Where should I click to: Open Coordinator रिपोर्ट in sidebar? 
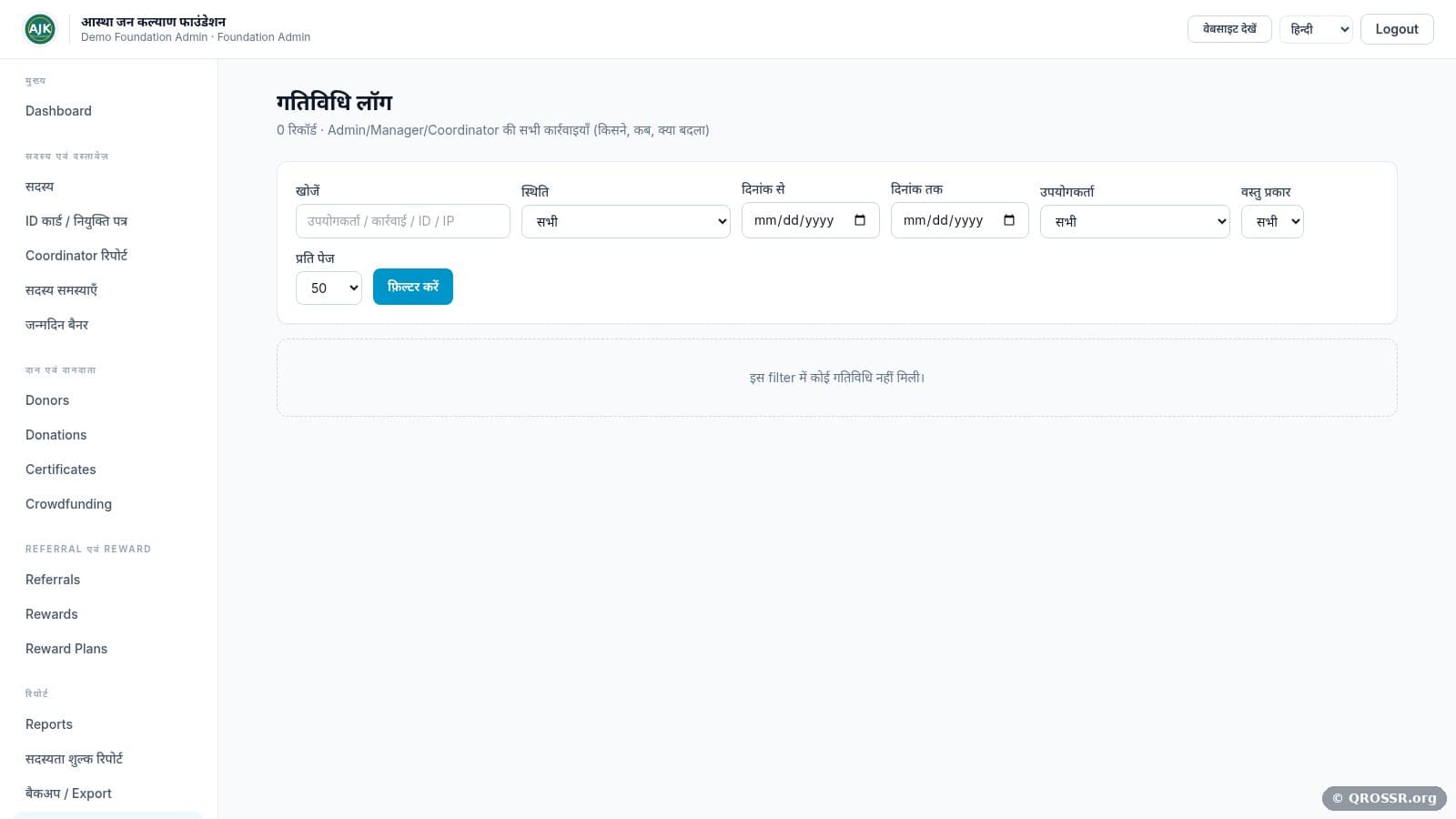pyautogui.click(x=76, y=256)
